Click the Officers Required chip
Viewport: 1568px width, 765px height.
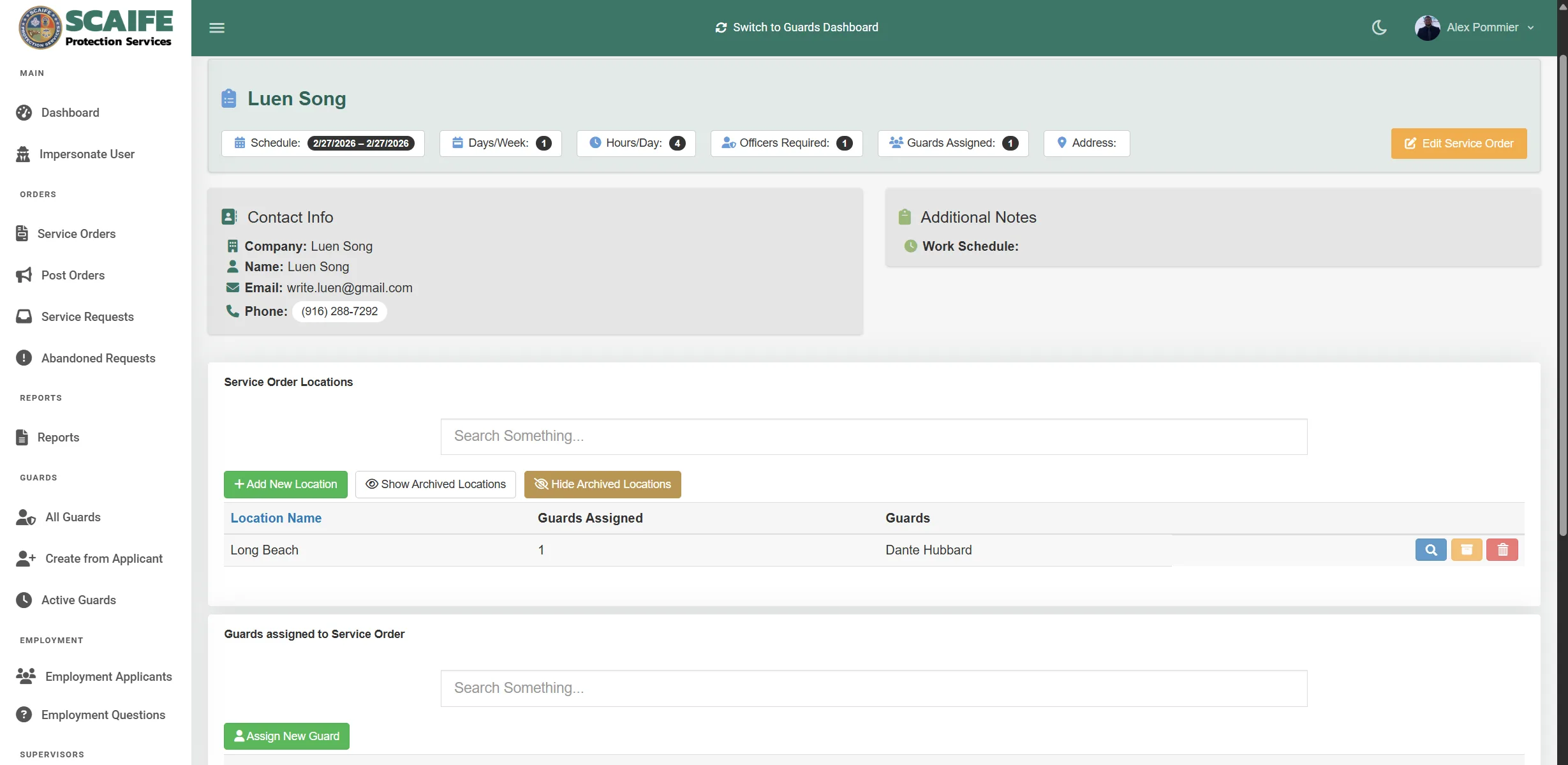[x=787, y=144]
